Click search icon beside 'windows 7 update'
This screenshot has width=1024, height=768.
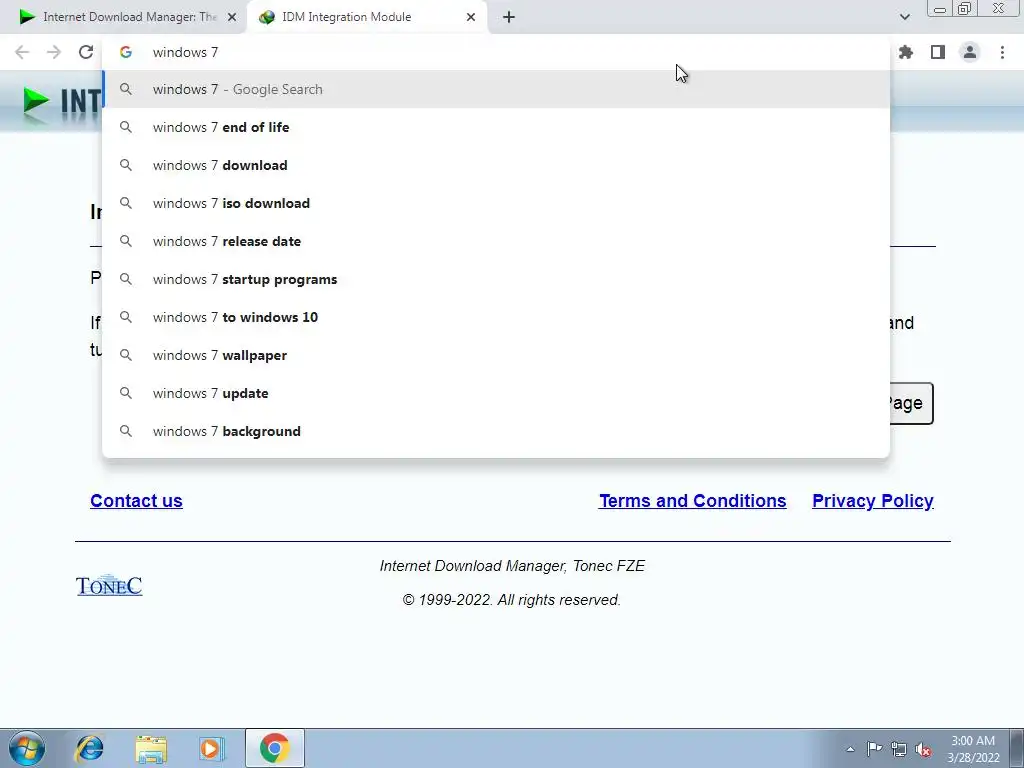pyautogui.click(x=125, y=393)
